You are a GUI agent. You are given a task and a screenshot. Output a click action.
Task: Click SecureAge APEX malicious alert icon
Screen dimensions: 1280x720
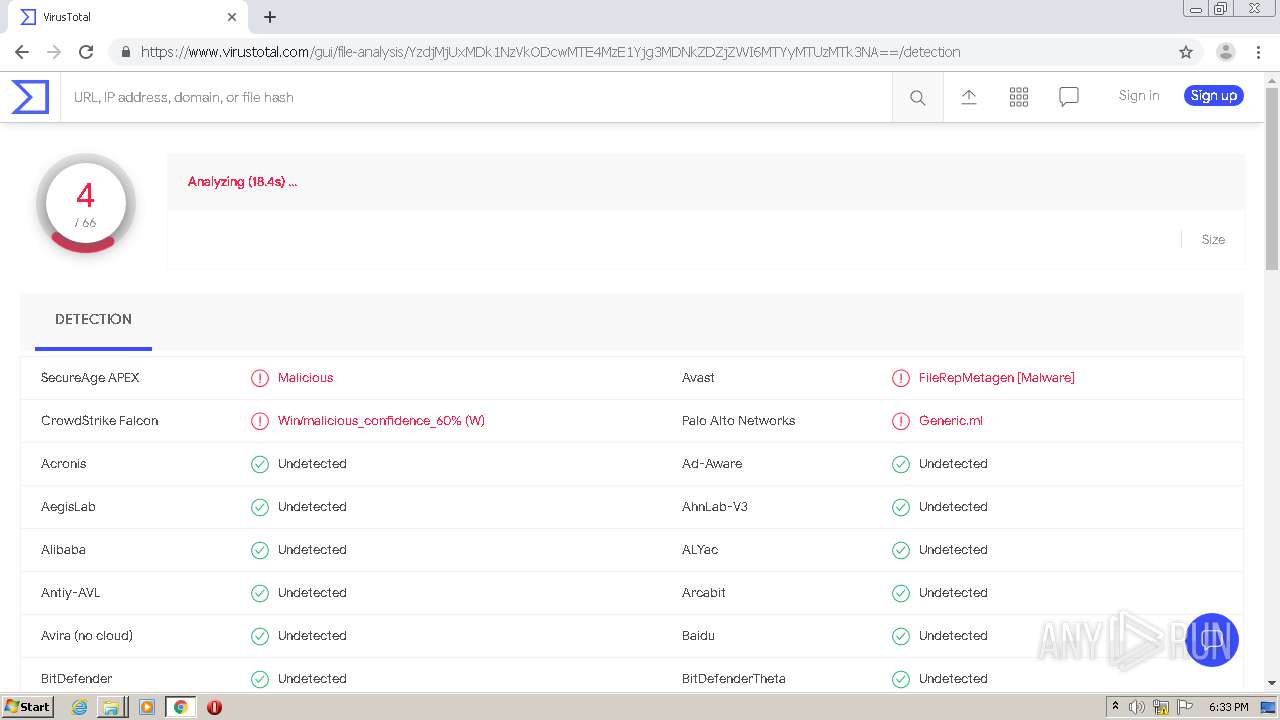(x=260, y=378)
